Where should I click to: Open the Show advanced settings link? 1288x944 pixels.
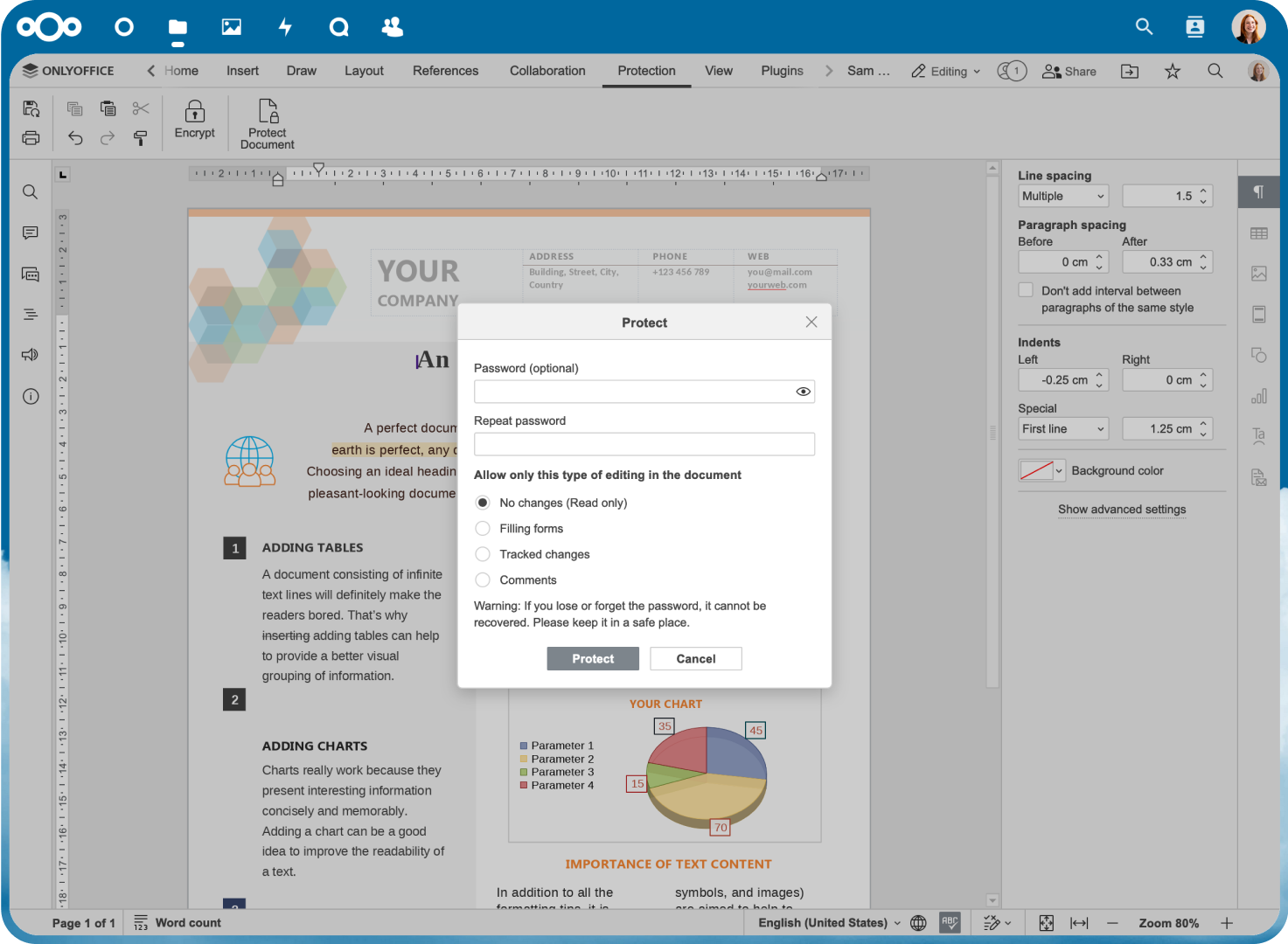pos(1122,510)
